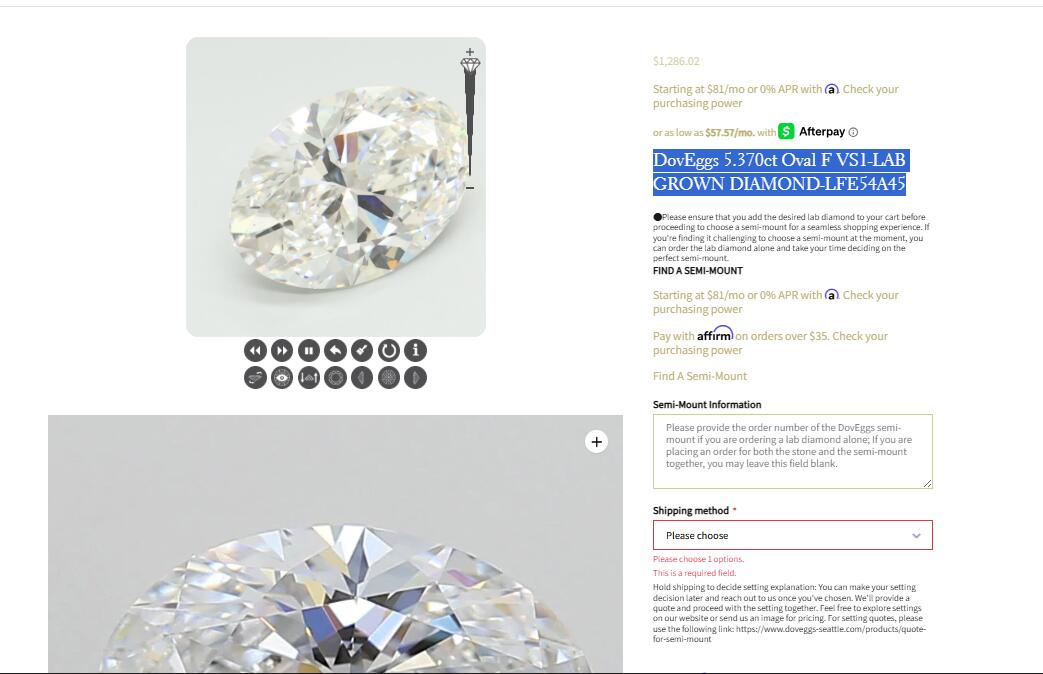Open the Shipping method dropdown
Viewport: 1043px width, 674px height.
pyautogui.click(x=792, y=535)
